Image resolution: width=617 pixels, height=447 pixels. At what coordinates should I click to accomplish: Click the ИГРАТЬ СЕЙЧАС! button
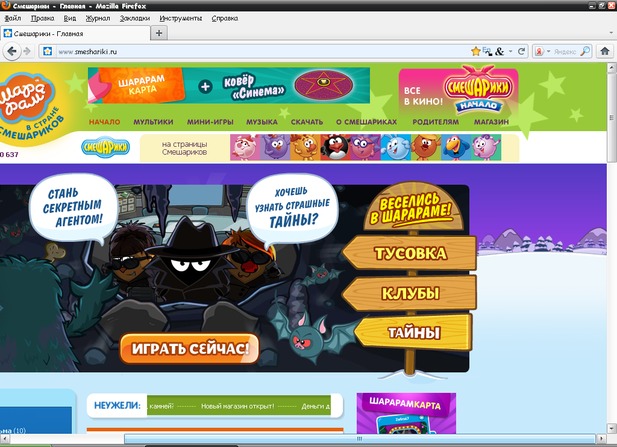click(x=190, y=348)
